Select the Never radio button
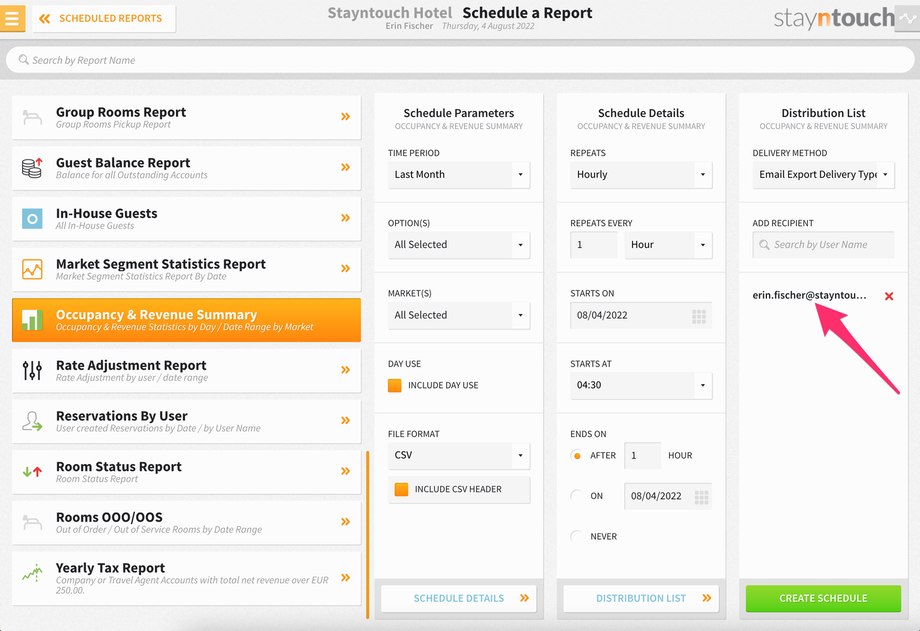920x631 pixels. (577, 536)
